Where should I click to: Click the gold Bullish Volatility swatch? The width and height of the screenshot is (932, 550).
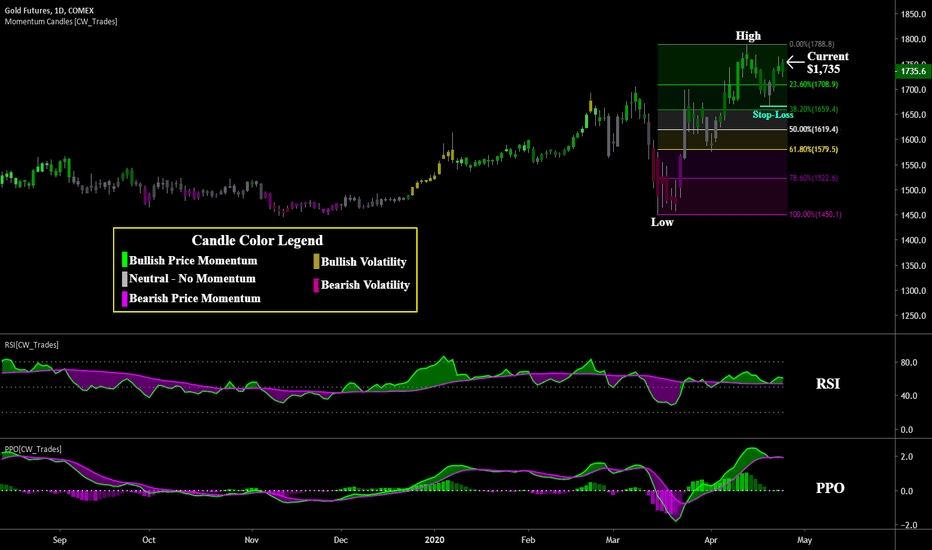(316, 262)
